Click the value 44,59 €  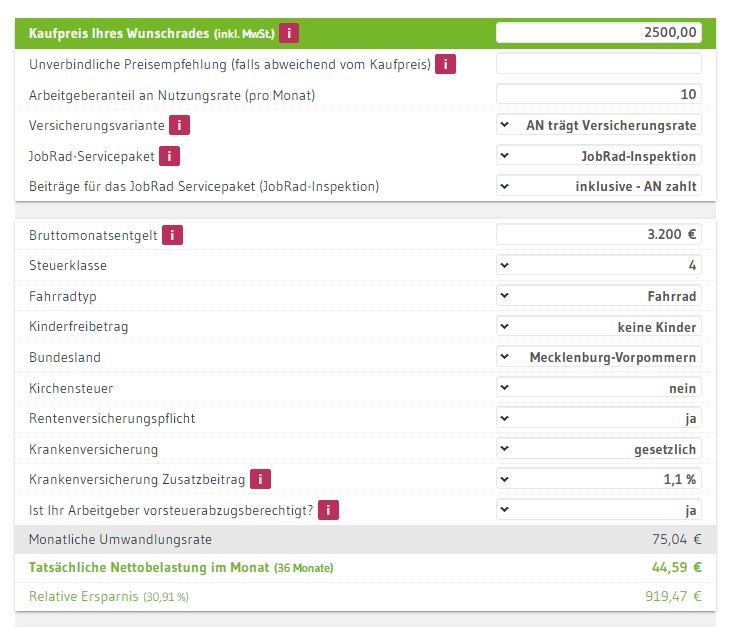point(676,567)
